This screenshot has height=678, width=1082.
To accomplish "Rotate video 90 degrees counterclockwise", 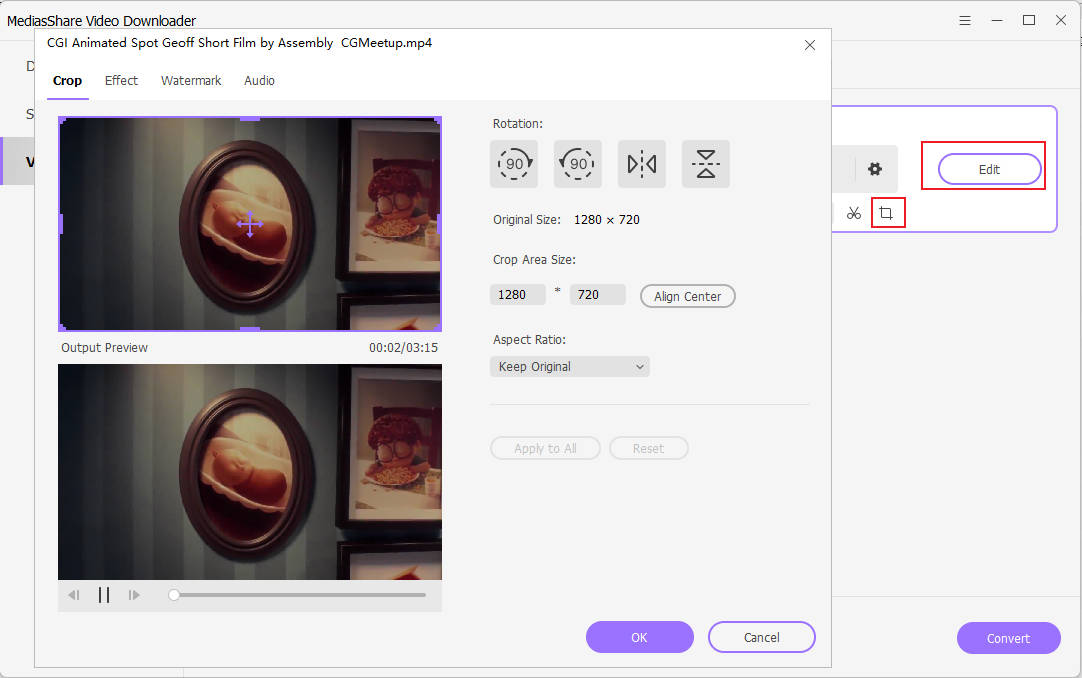I will tap(578, 164).
